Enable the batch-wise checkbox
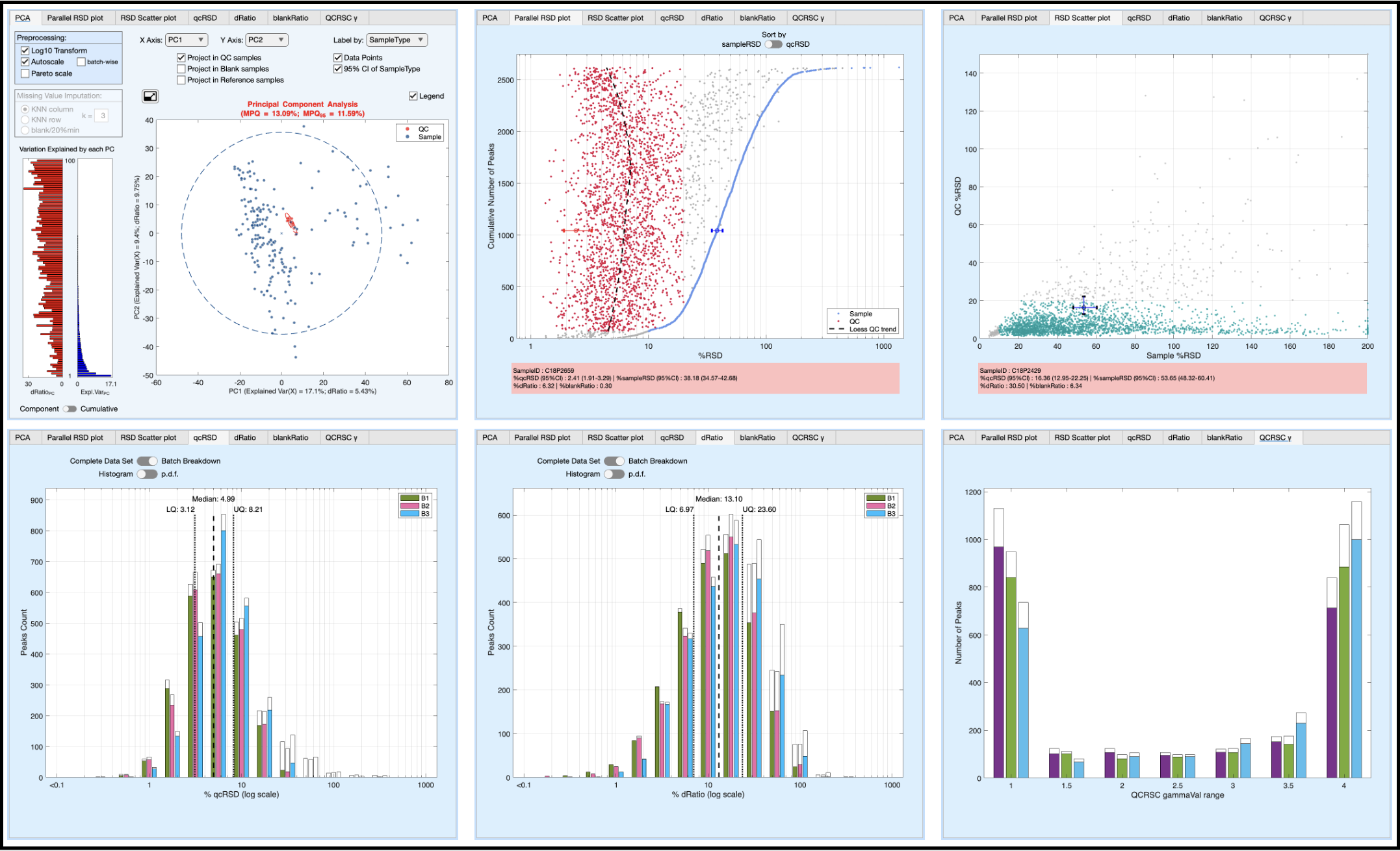Screen dimensions: 1400x851 click(x=81, y=62)
